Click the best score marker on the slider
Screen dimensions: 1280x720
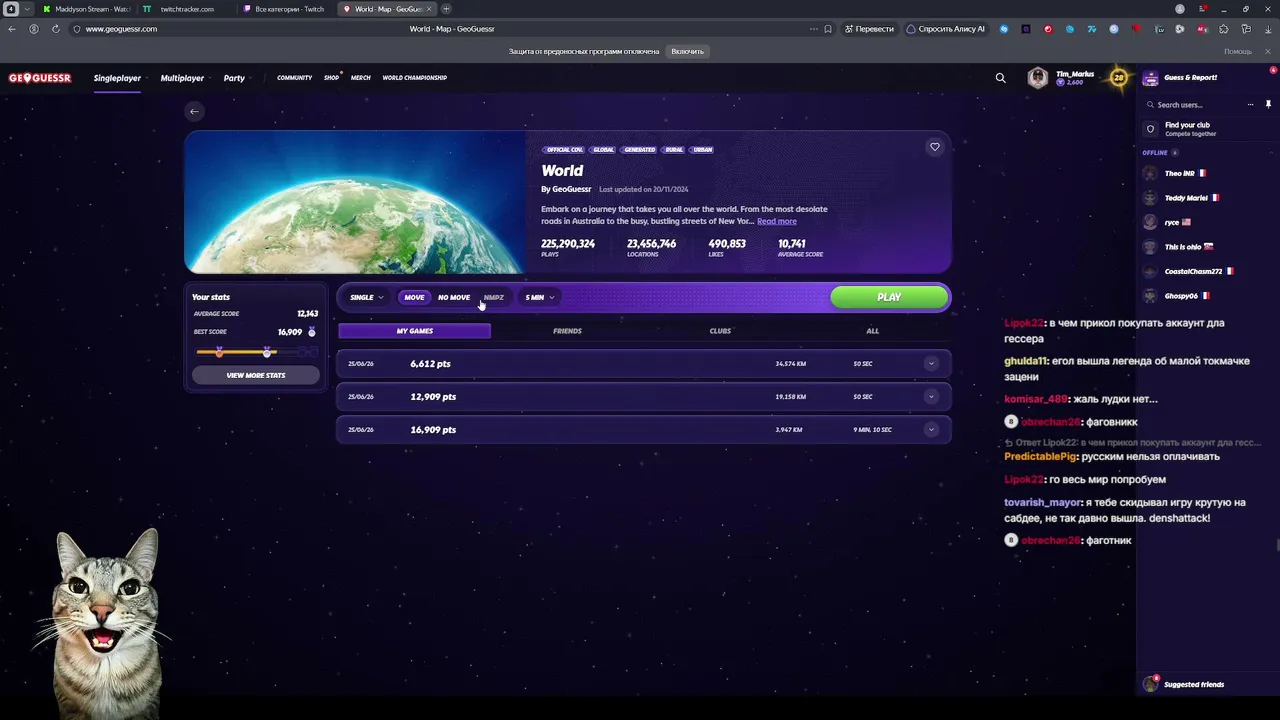click(x=267, y=352)
